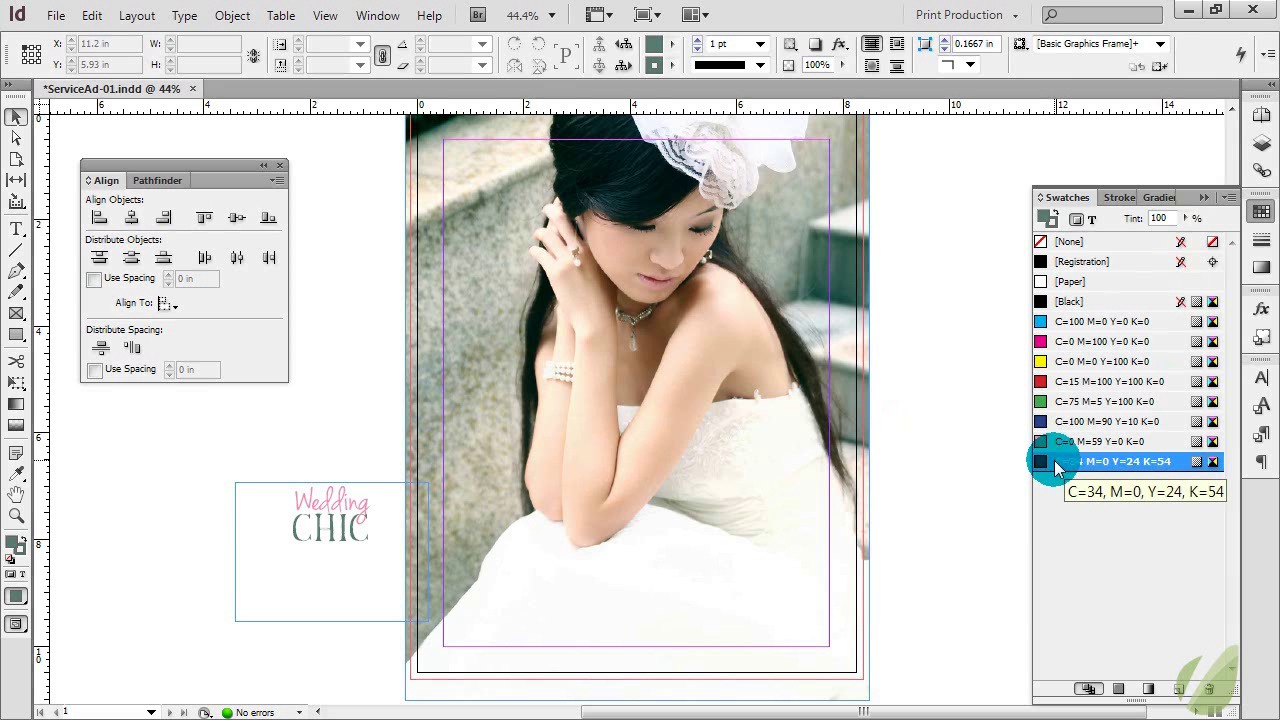Expand the Print Production workspace switcher
1280x720 pixels.
point(966,15)
